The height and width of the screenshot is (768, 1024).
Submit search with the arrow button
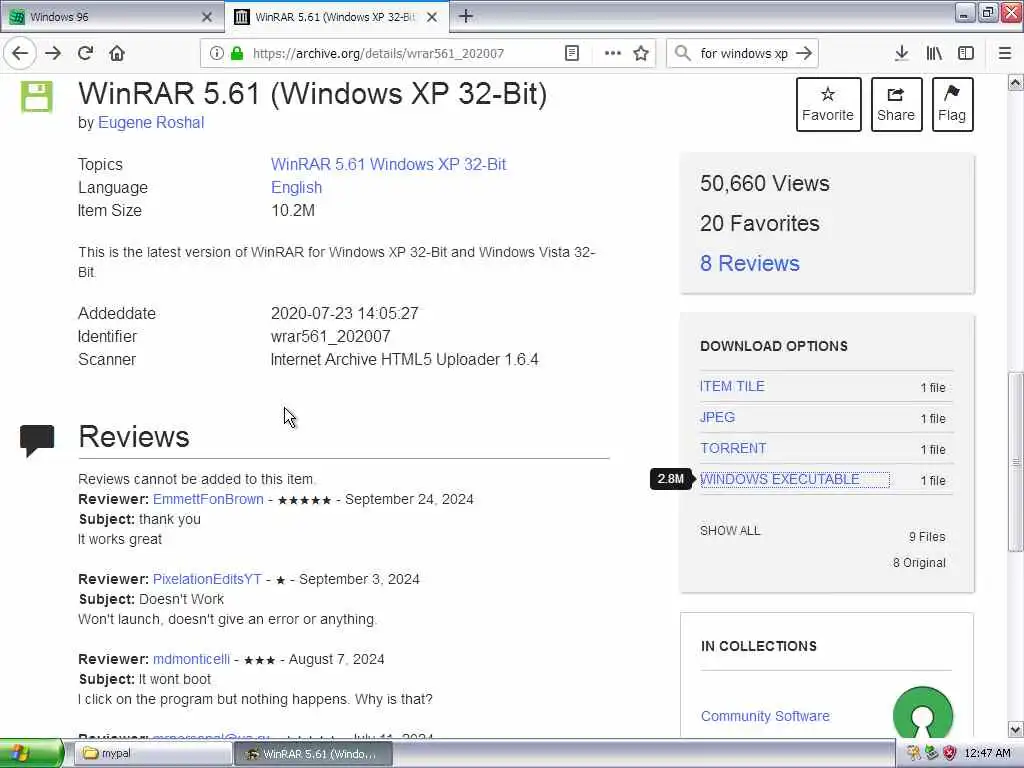805,54
